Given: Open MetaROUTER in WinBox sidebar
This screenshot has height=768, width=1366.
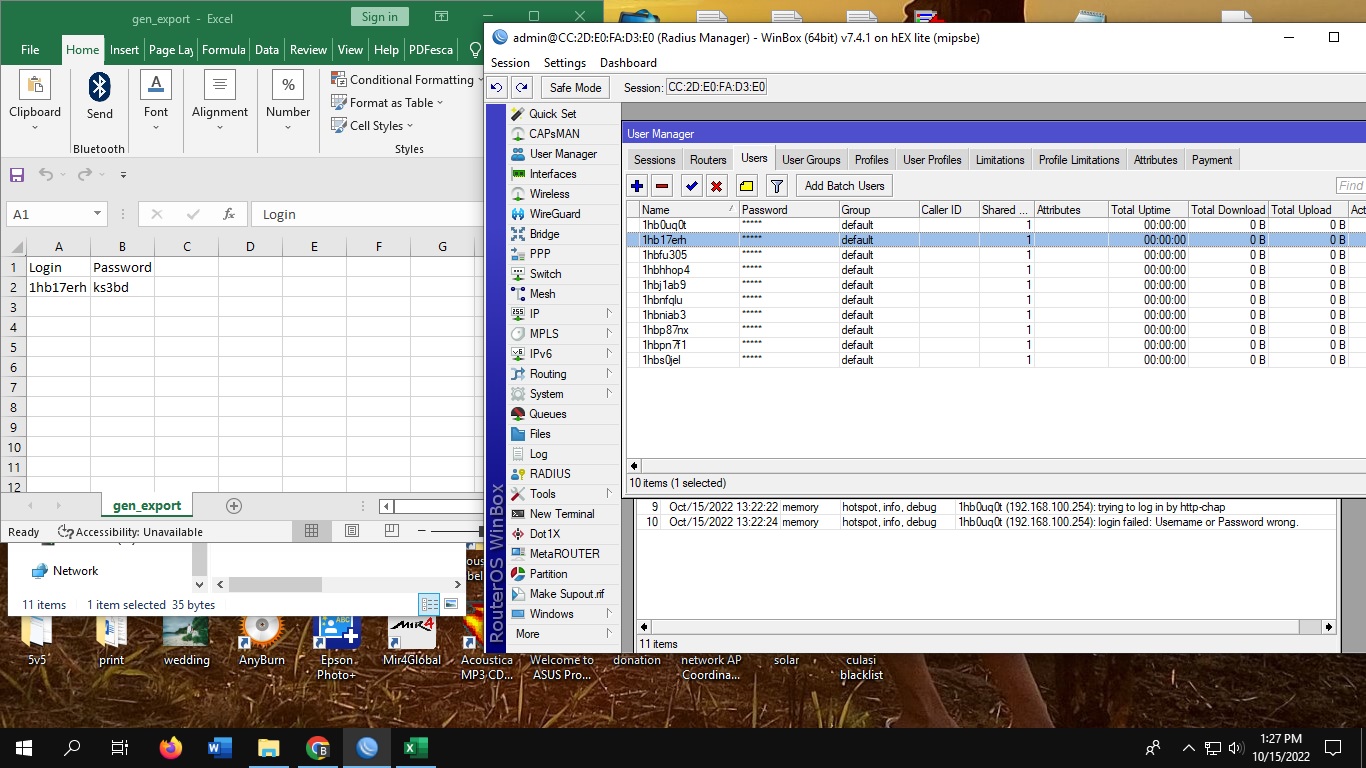Looking at the screenshot, I should [564, 554].
